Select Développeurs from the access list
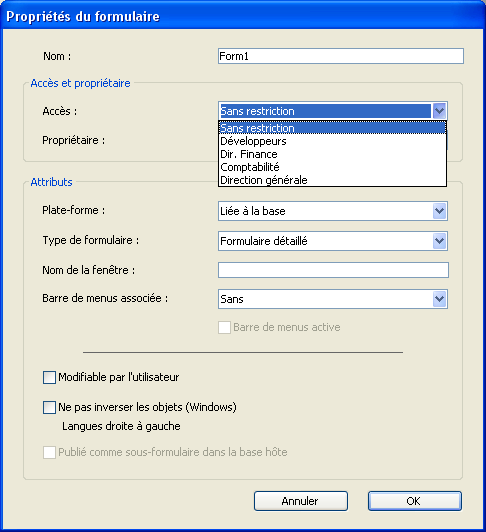Screen dimensions: 486x532 tap(332, 141)
